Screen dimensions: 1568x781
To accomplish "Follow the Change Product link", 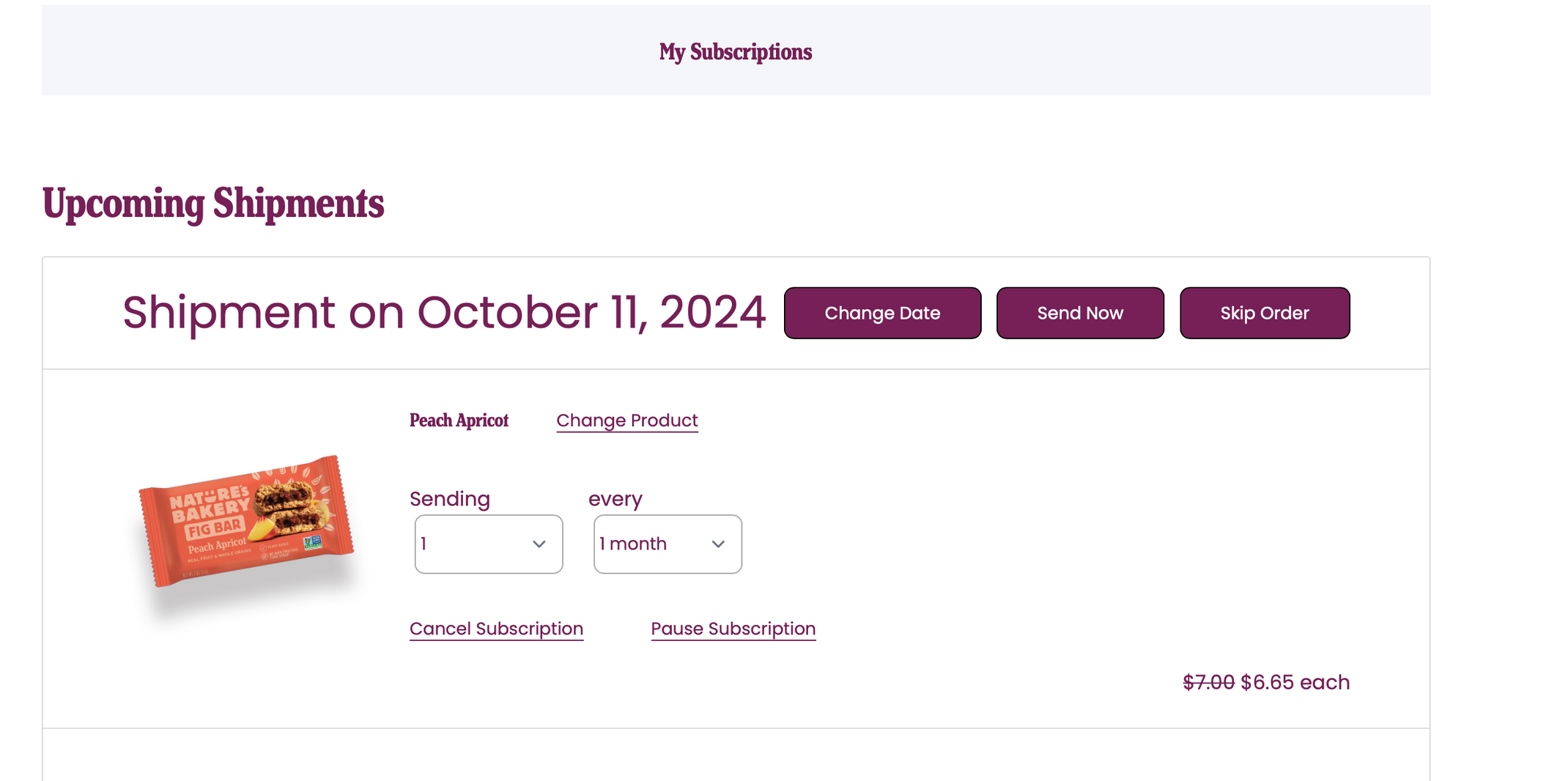I will pos(626,421).
